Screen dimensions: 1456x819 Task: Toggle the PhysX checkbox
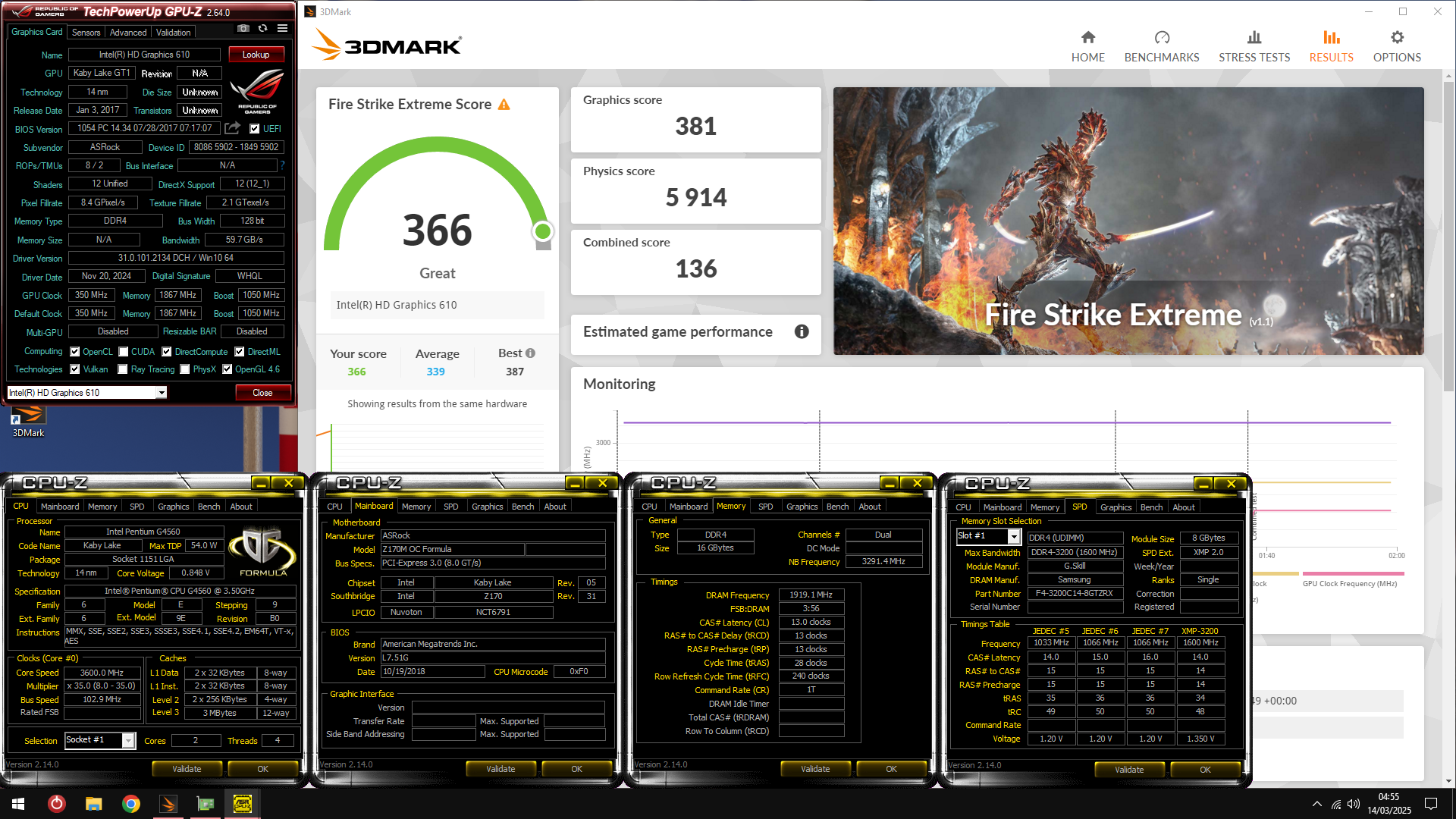(184, 369)
